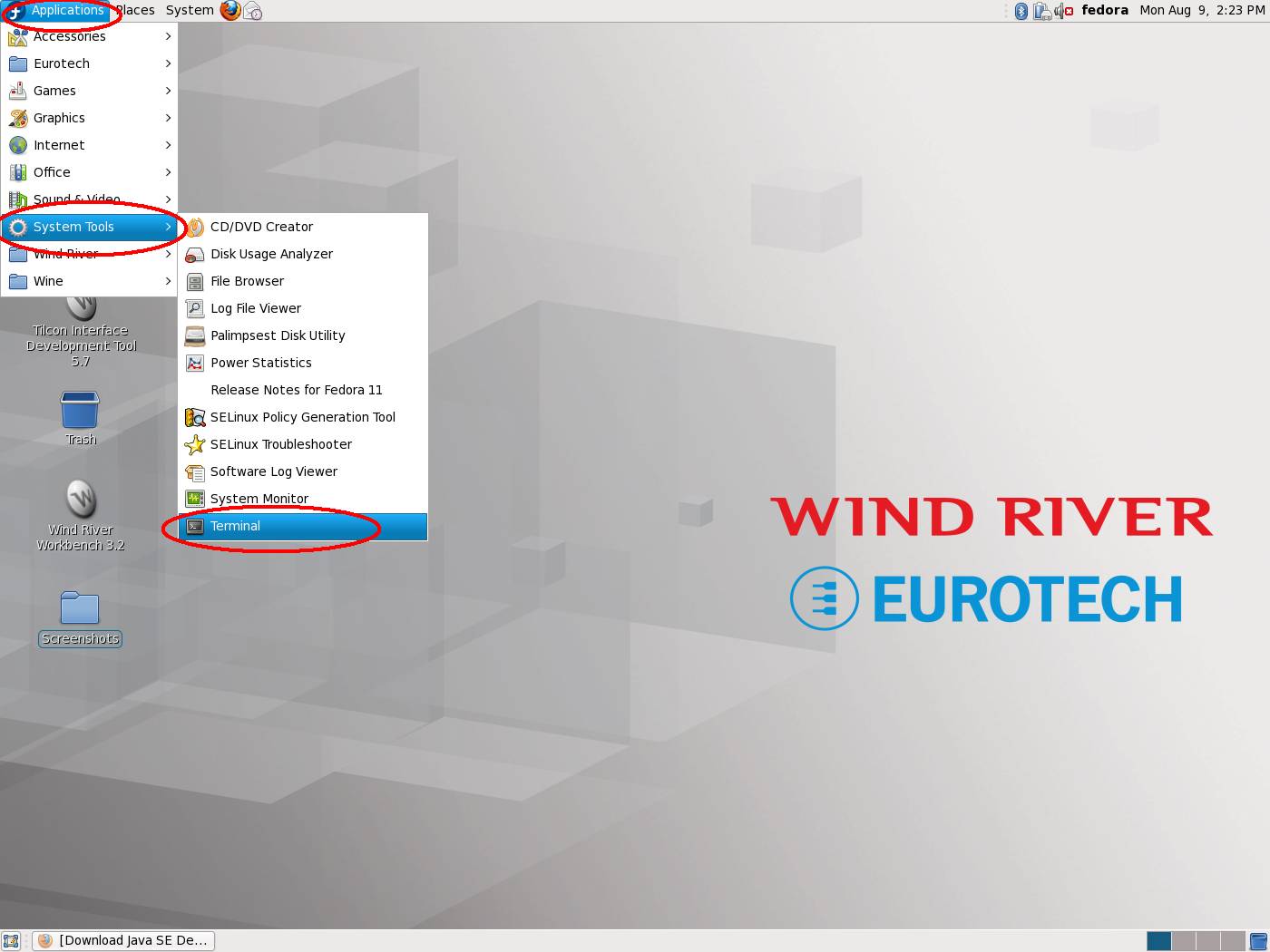Image resolution: width=1270 pixels, height=952 pixels.
Task: Open Software Log Viewer
Action: pyautogui.click(x=303, y=471)
